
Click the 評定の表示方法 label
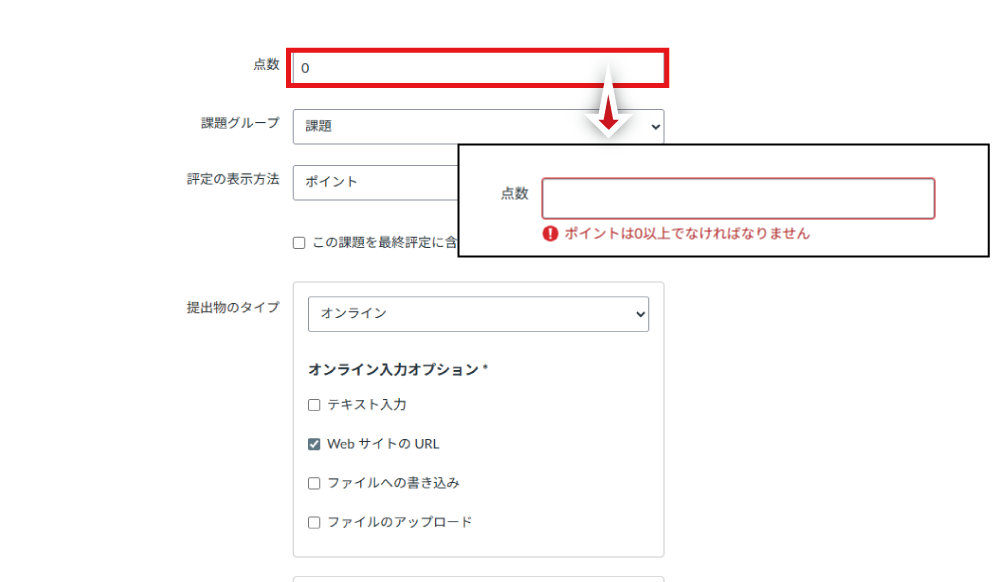pyautogui.click(x=233, y=180)
